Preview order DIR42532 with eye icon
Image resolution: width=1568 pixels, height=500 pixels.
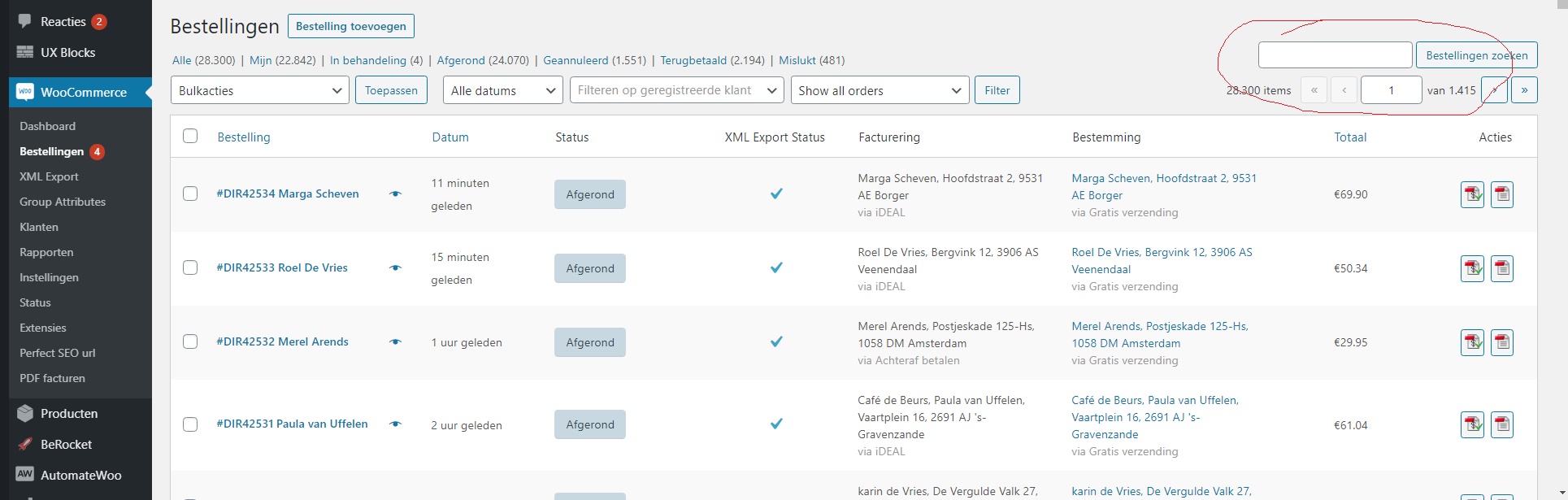click(x=396, y=342)
